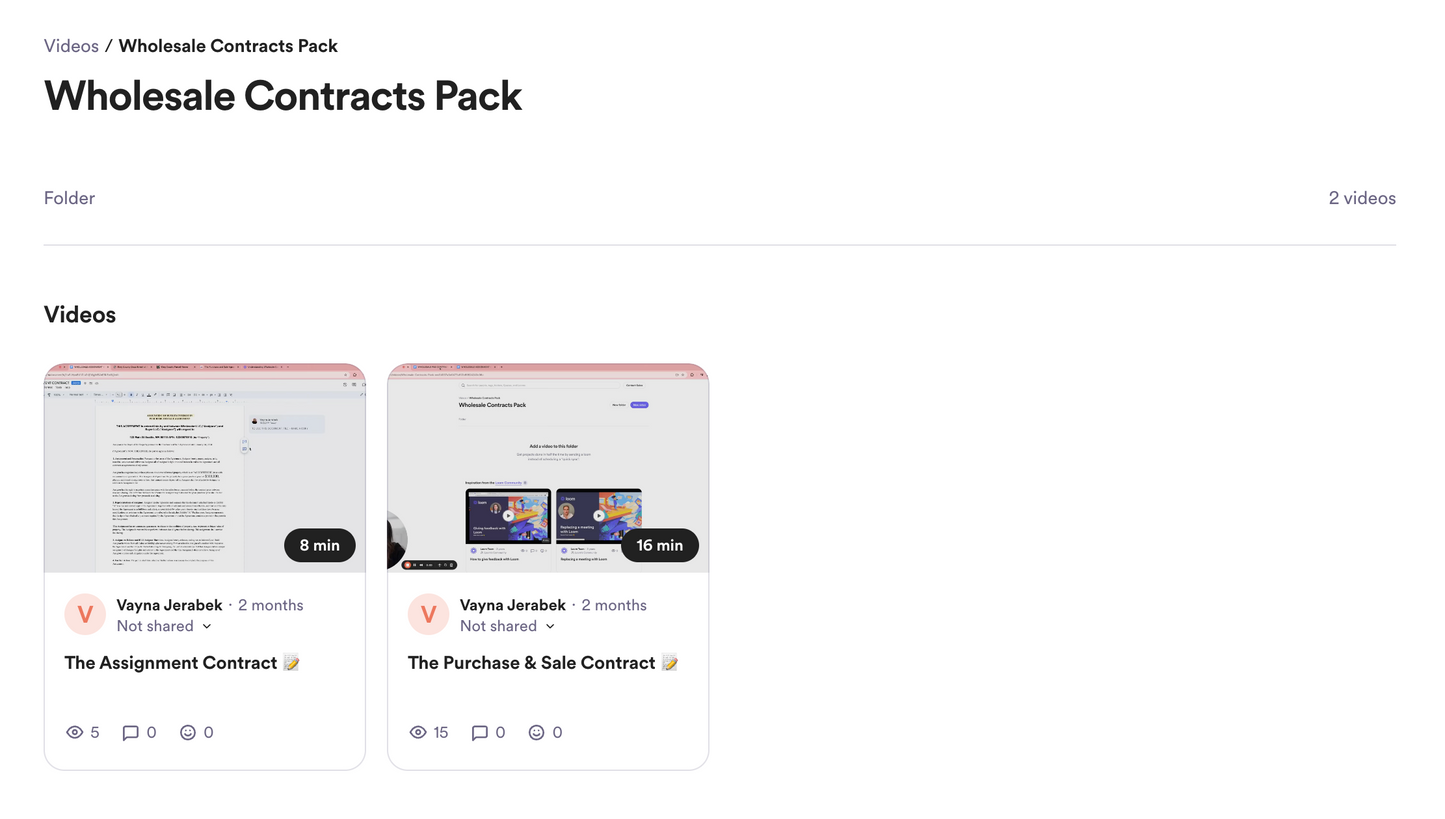Screen dimensions: 1445x819
Task: Click the V avatar on Purchase & Sale card
Action: pos(428,614)
